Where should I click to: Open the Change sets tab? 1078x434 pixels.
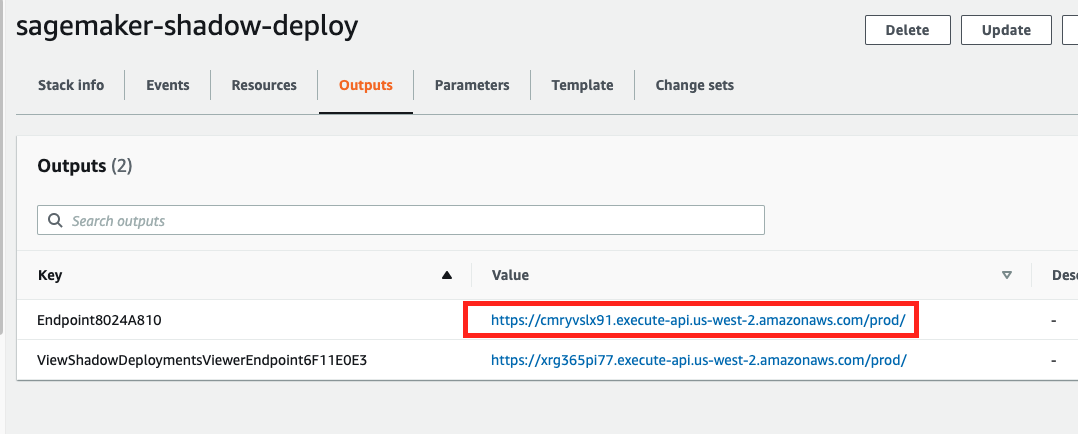point(694,85)
